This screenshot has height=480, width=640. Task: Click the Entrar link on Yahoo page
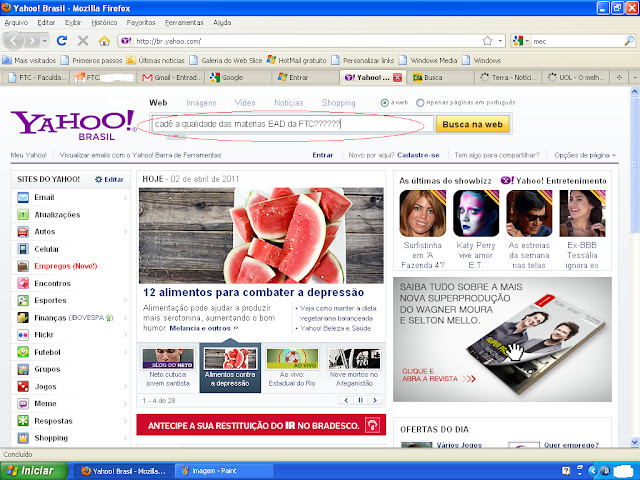point(322,155)
